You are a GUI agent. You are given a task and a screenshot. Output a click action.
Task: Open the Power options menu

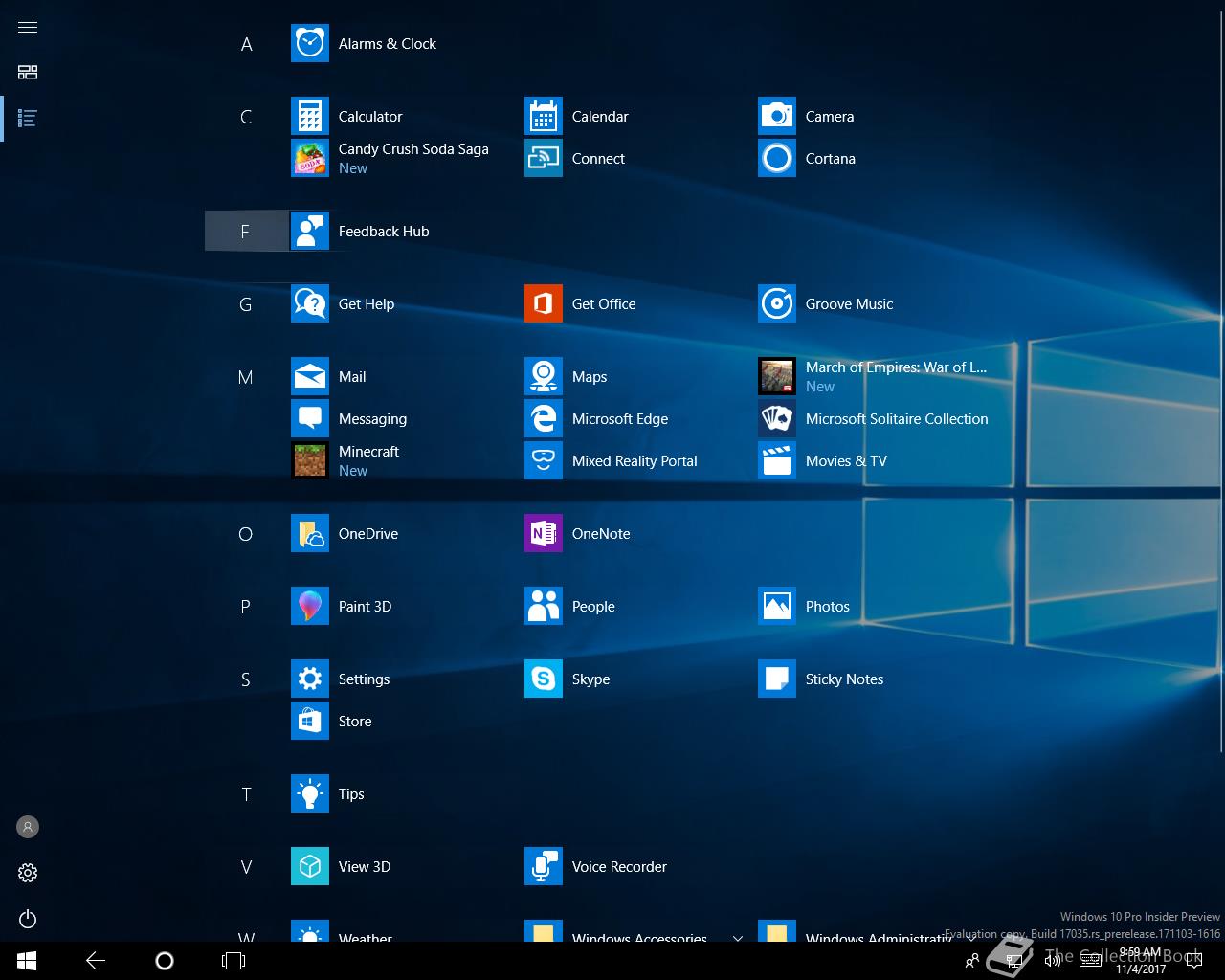click(28, 920)
